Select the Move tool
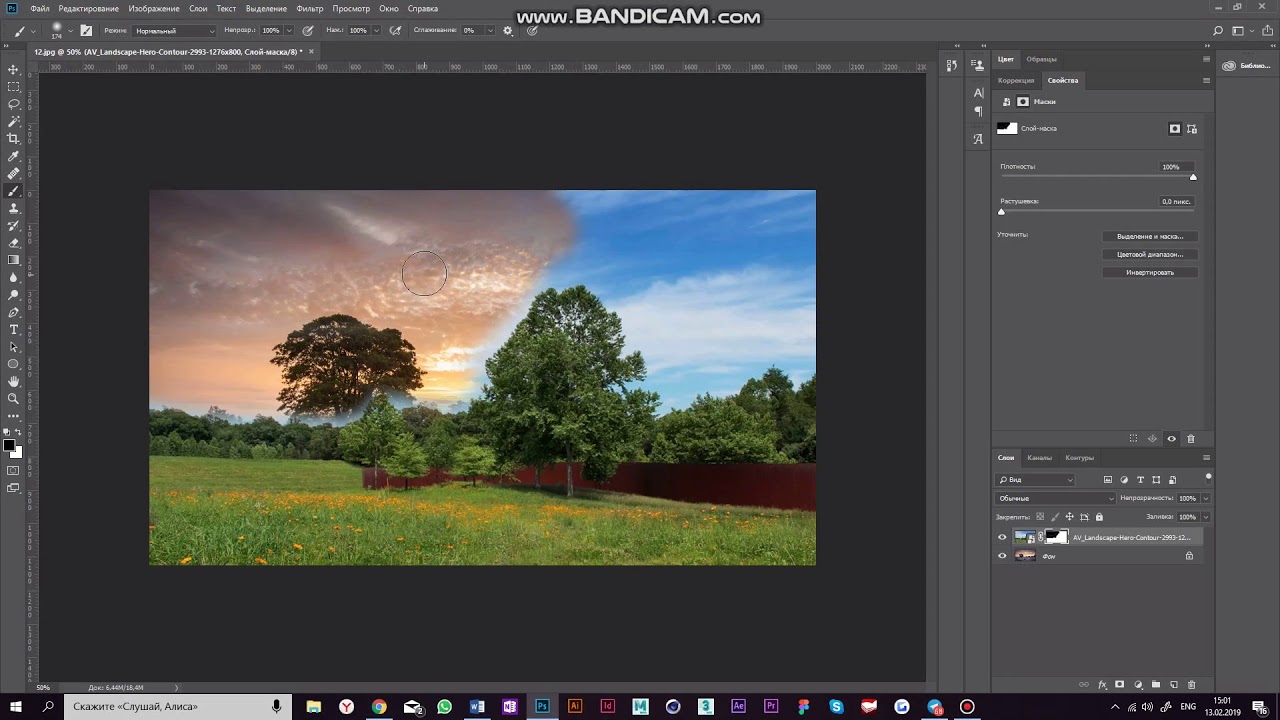The width and height of the screenshot is (1280, 720). coord(13,69)
